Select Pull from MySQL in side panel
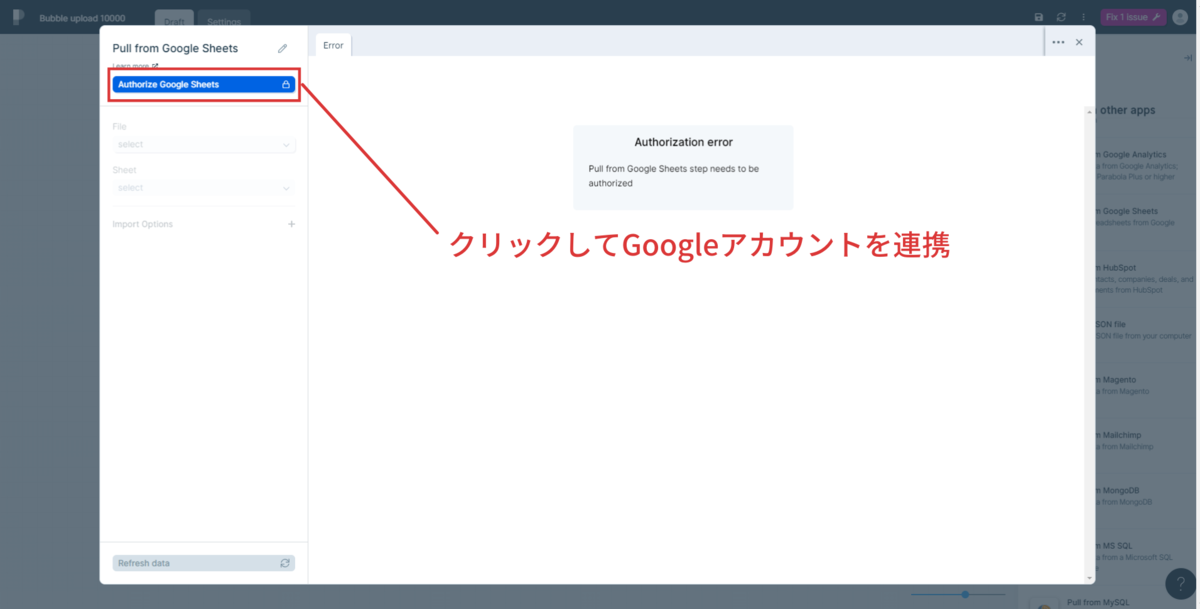Viewport: 1200px width, 609px height. 1098,602
